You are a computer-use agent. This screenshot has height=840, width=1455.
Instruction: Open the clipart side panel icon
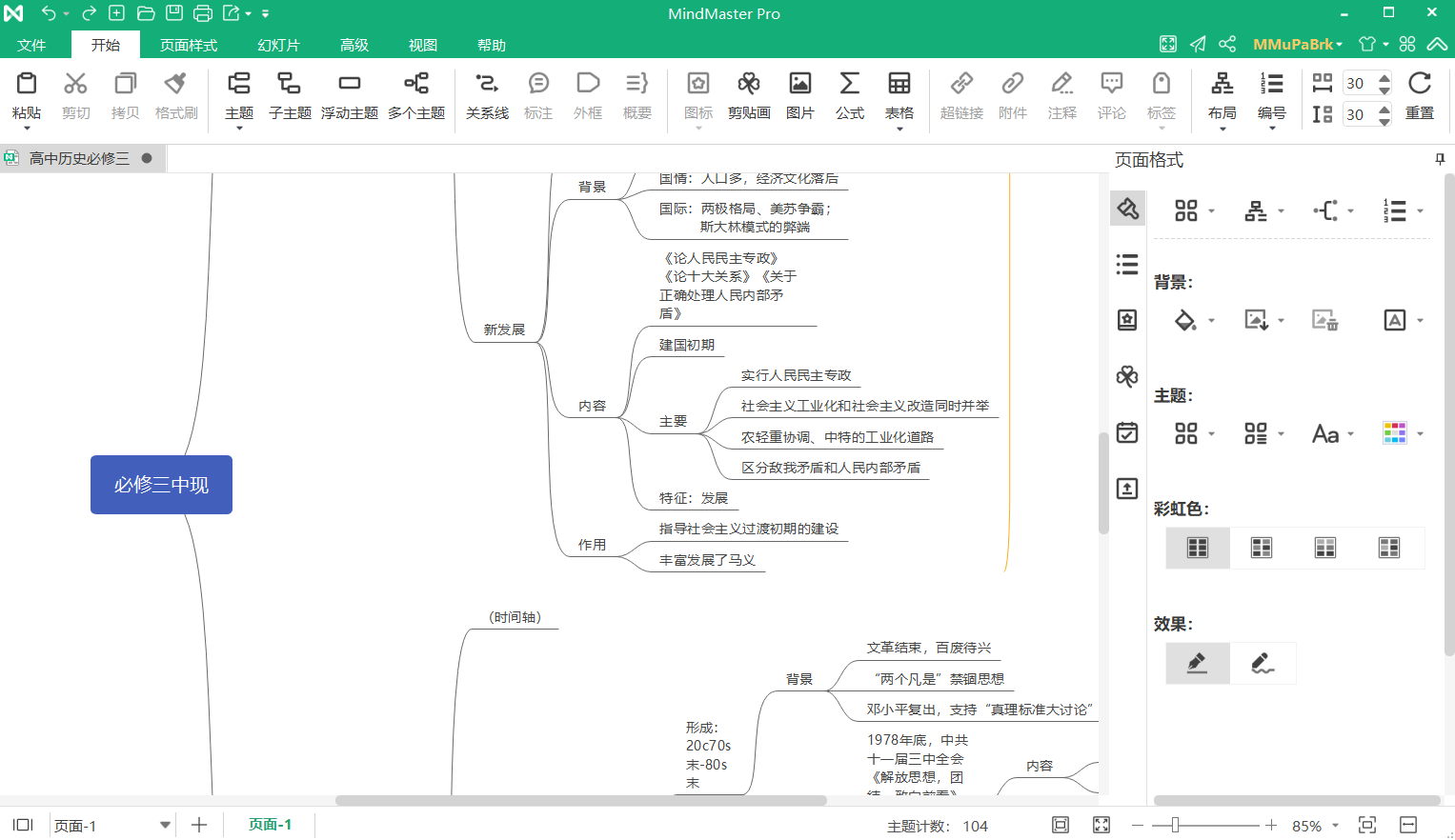1127,376
